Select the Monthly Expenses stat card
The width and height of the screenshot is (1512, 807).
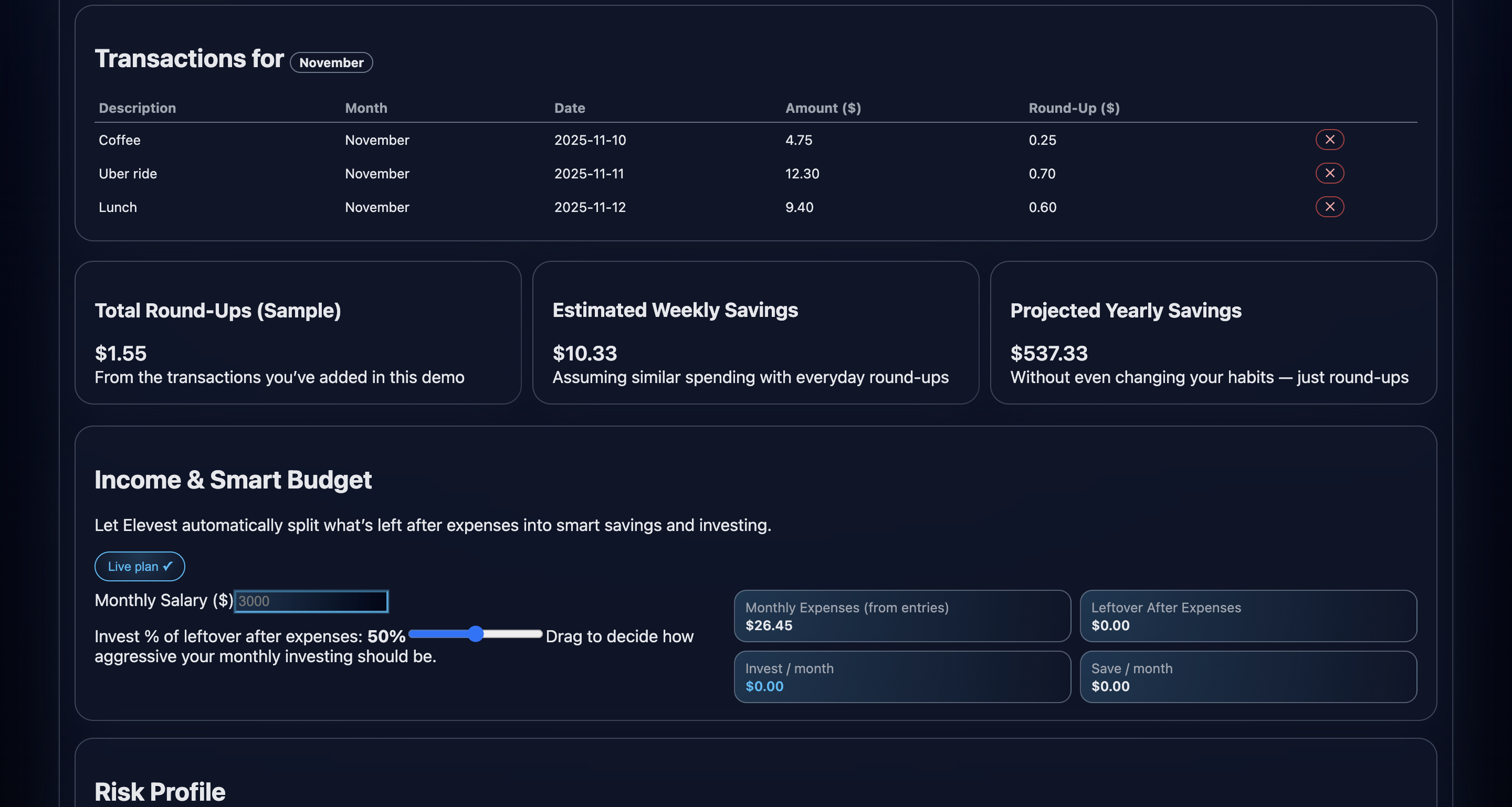tap(902, 616)
